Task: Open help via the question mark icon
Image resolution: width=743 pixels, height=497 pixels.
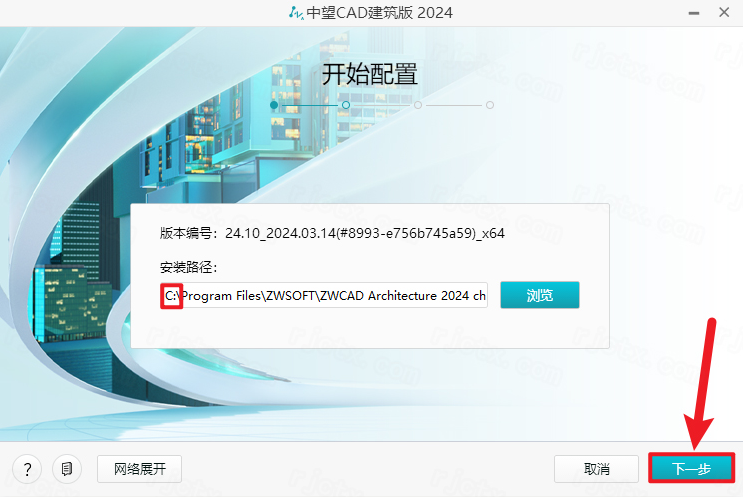Action: [27, 468]
